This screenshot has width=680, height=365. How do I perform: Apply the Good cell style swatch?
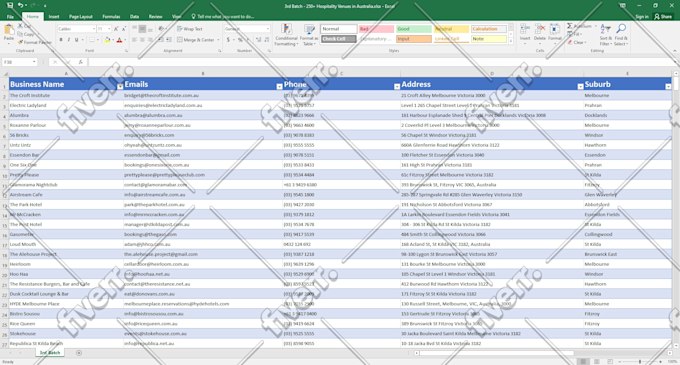coord(414,29)
